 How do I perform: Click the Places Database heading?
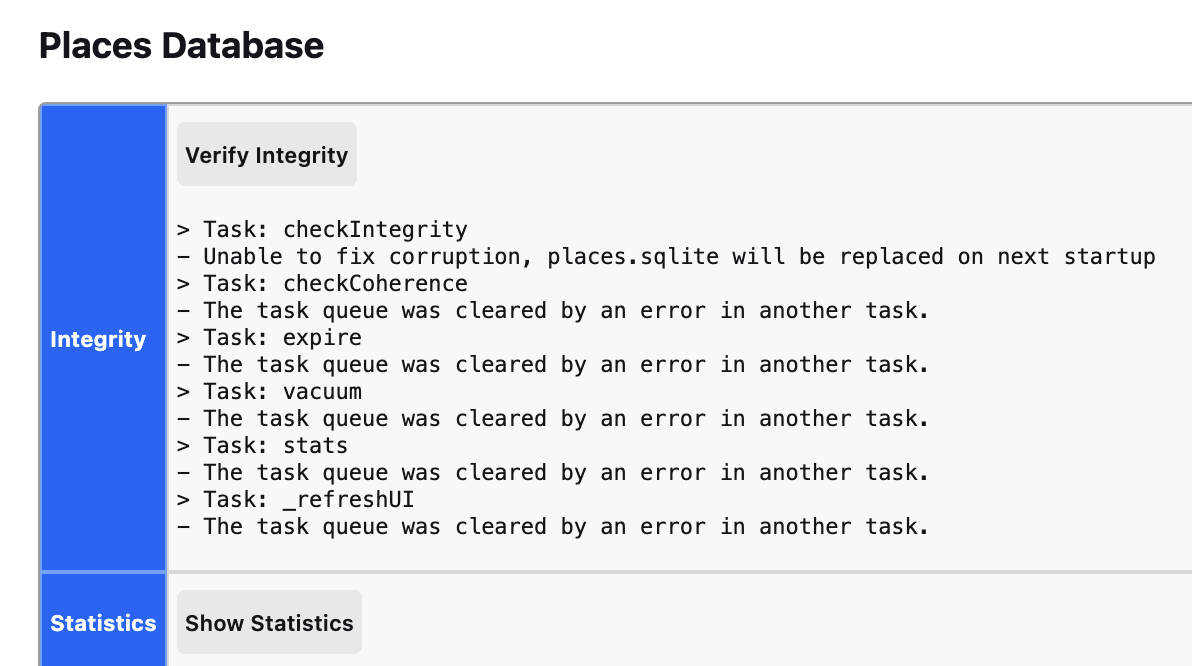click(x=181, y=46)
